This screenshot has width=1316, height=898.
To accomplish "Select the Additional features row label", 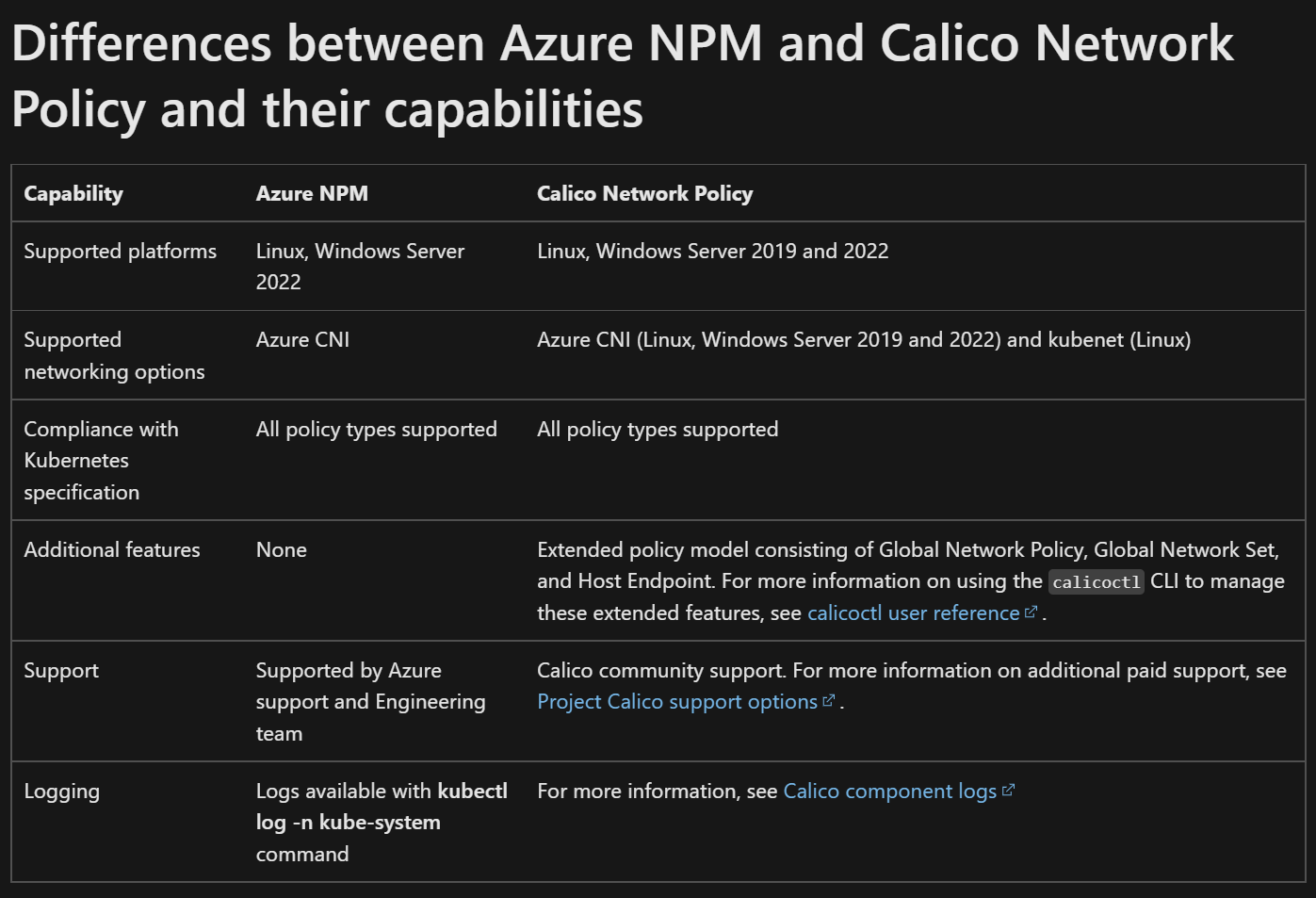I will click(x=112, y=550).
